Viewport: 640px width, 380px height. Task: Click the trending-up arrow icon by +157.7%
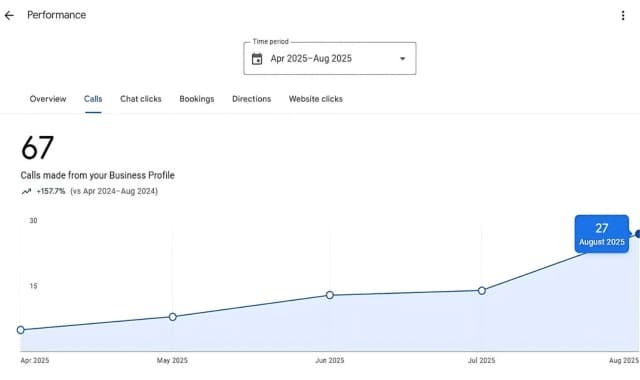pos(27,191)
